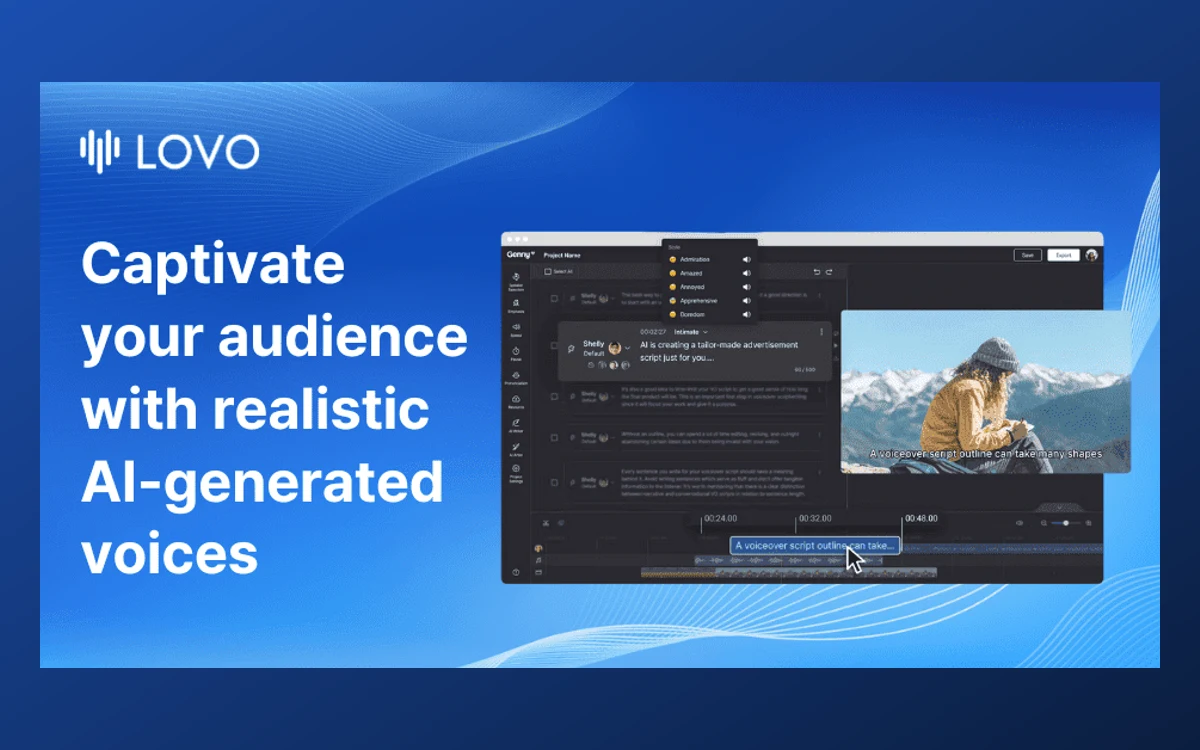Preview the Apprehensive emotion sound
This screenshot has width=1200, height=750.
(x=746, y=301)
